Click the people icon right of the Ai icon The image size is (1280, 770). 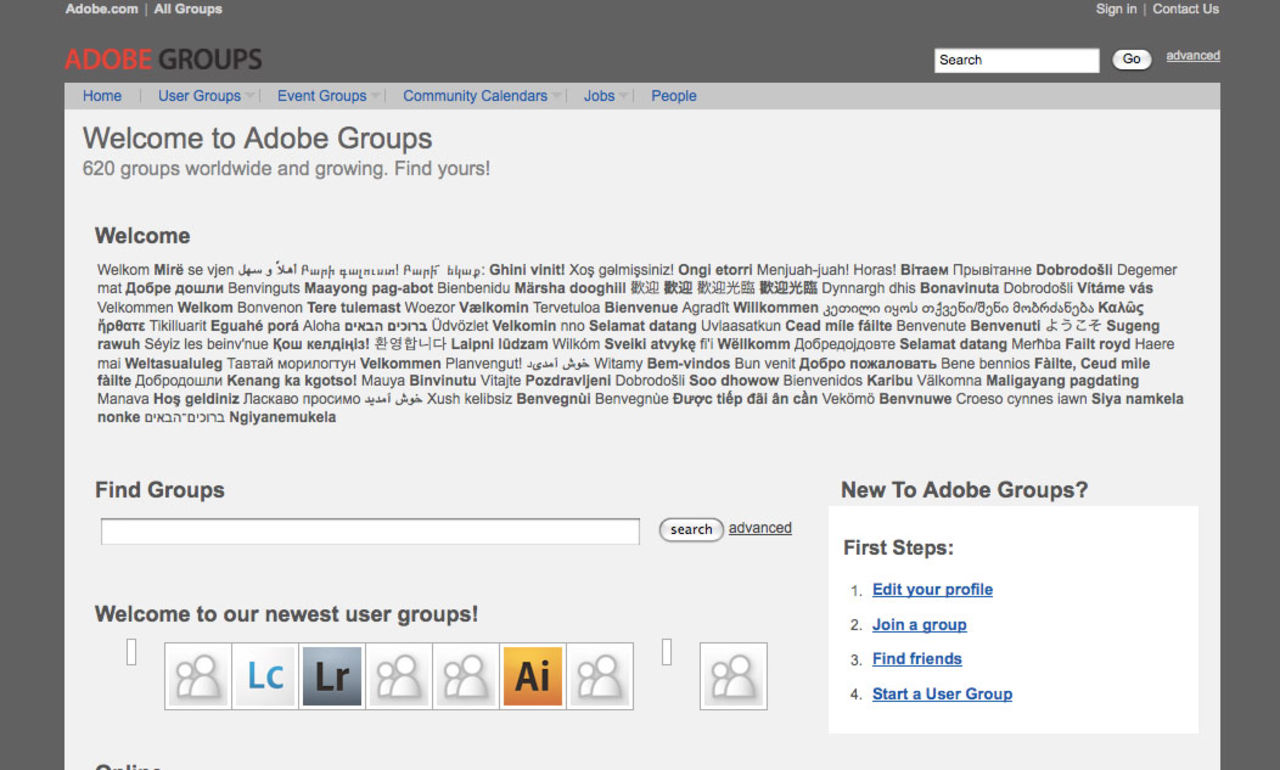point(600,676)
